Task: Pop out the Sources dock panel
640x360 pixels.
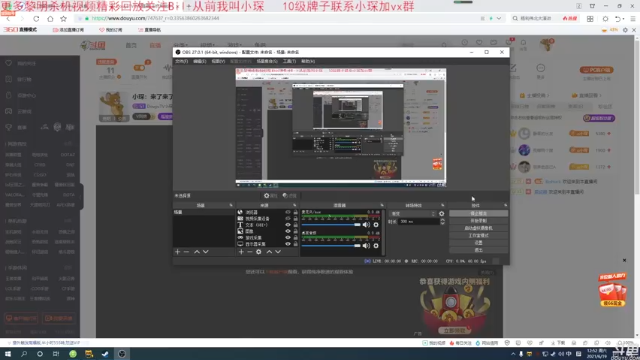Action: (x=295, y=205)
